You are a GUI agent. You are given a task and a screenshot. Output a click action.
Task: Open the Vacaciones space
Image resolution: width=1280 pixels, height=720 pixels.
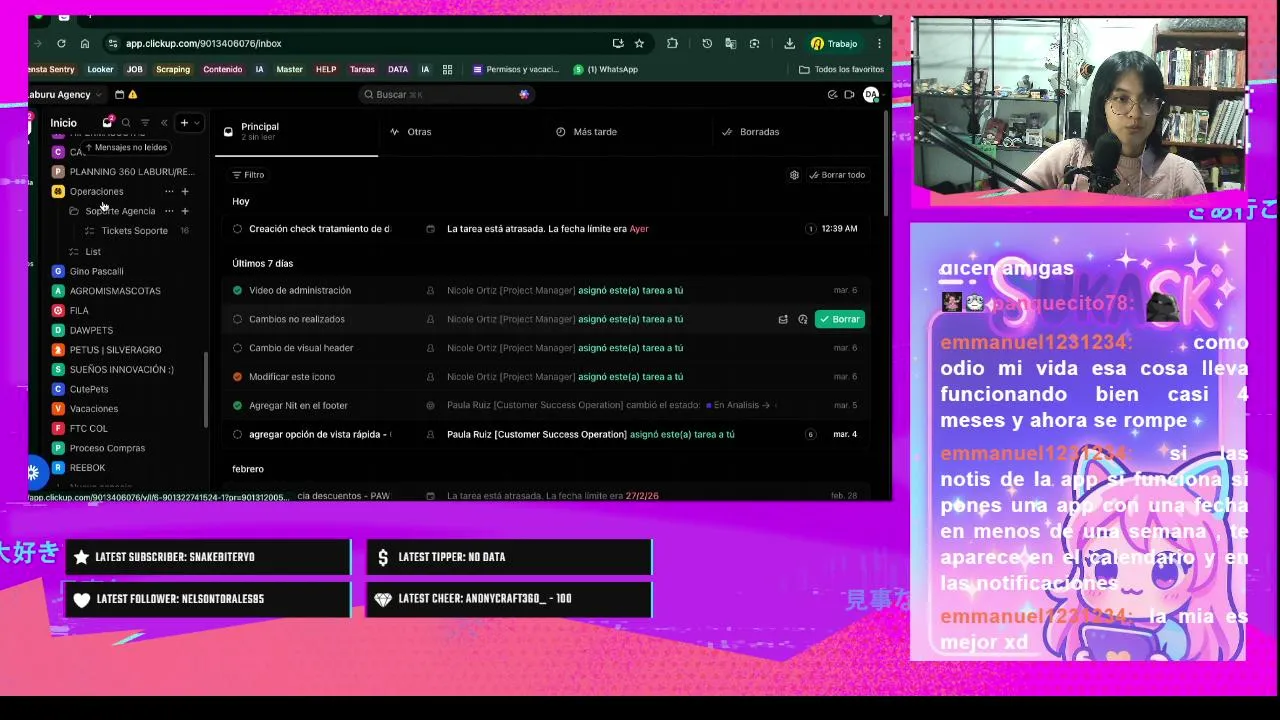[94, 409]
